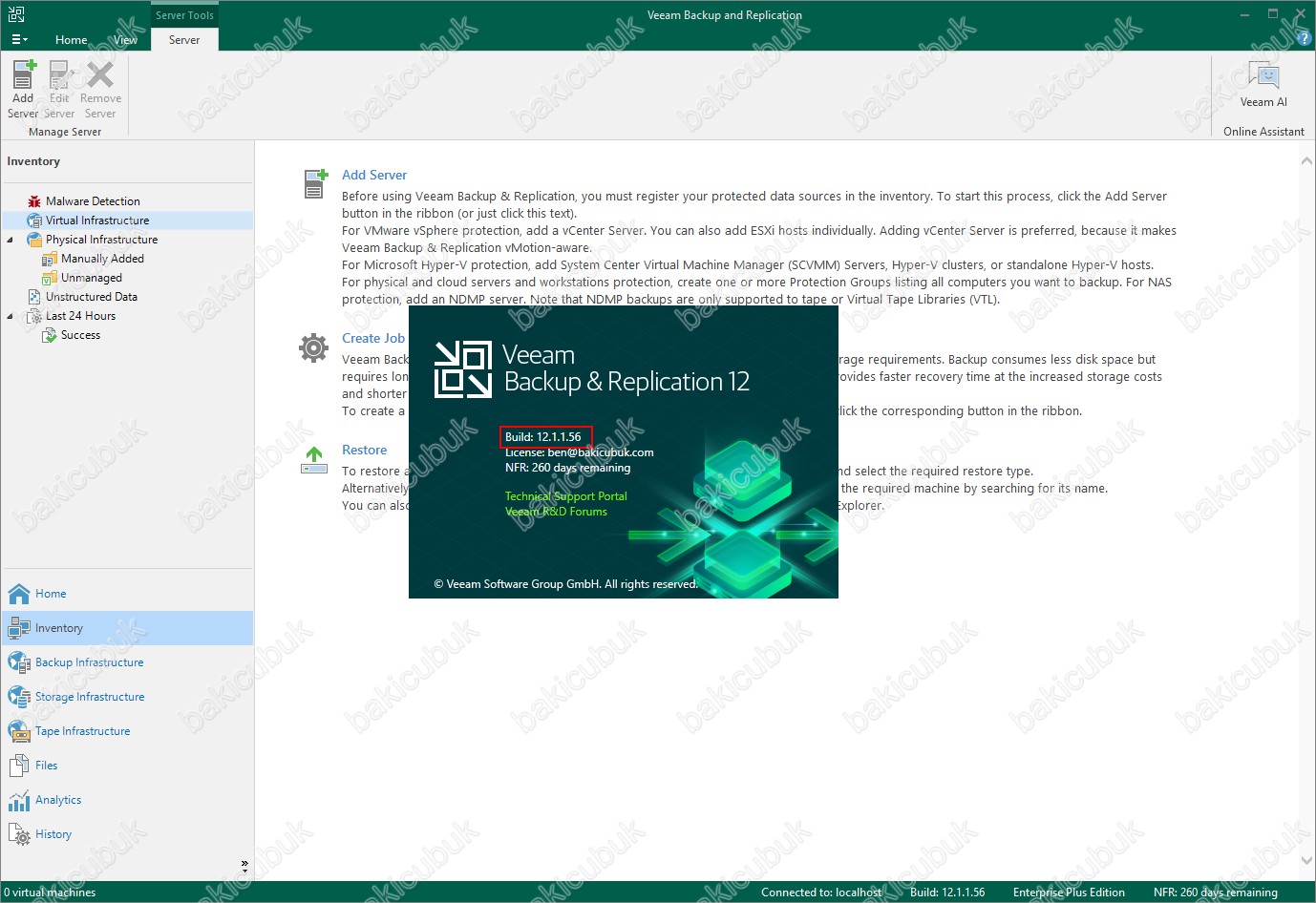Click the Virtual Infrastructure icon
This screenshot has width=1316, height=903.
tap(34, 220)
